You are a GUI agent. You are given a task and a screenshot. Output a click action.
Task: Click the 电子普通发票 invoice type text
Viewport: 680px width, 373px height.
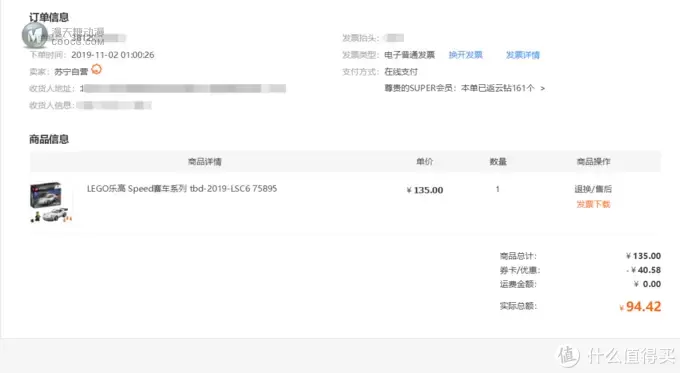409,55
